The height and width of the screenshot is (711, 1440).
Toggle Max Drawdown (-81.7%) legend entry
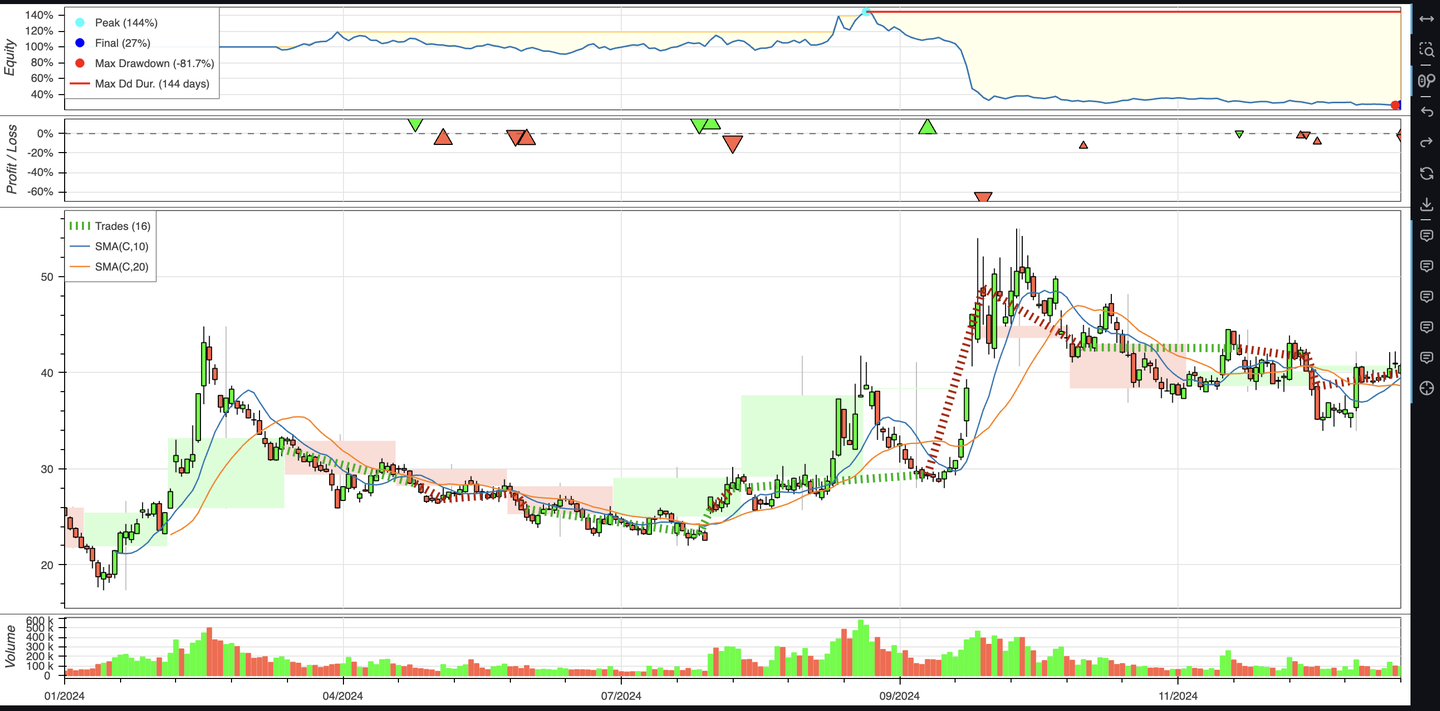[x=143, y=63]
